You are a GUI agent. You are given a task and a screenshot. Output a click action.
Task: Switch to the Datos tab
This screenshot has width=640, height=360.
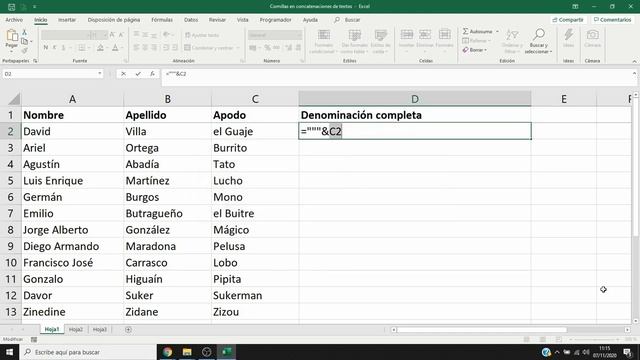click(x=191, y=20)
